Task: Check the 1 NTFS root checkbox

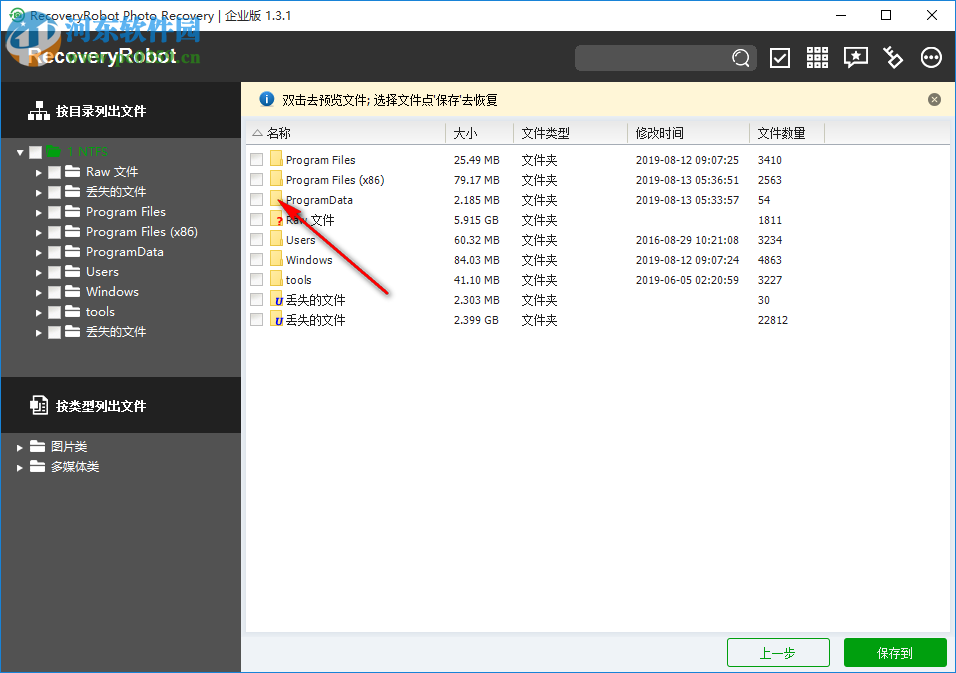Action: coord(37,151)
